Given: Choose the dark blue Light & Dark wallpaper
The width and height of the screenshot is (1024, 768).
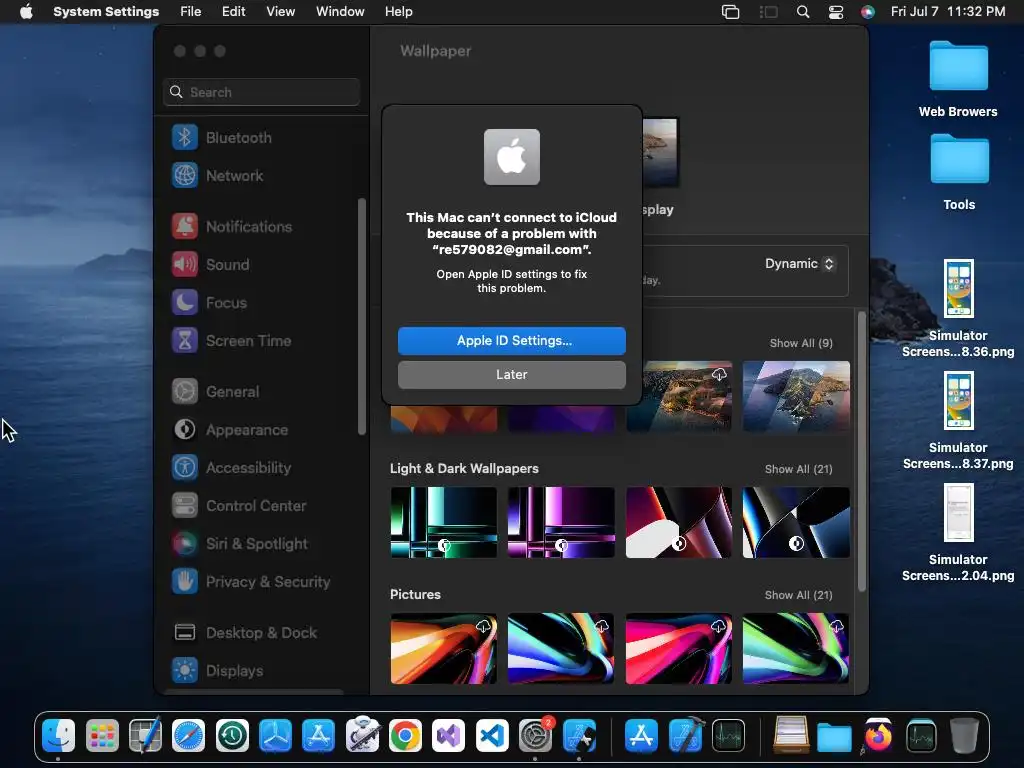Looking at the screenshot, I should 796,522.
